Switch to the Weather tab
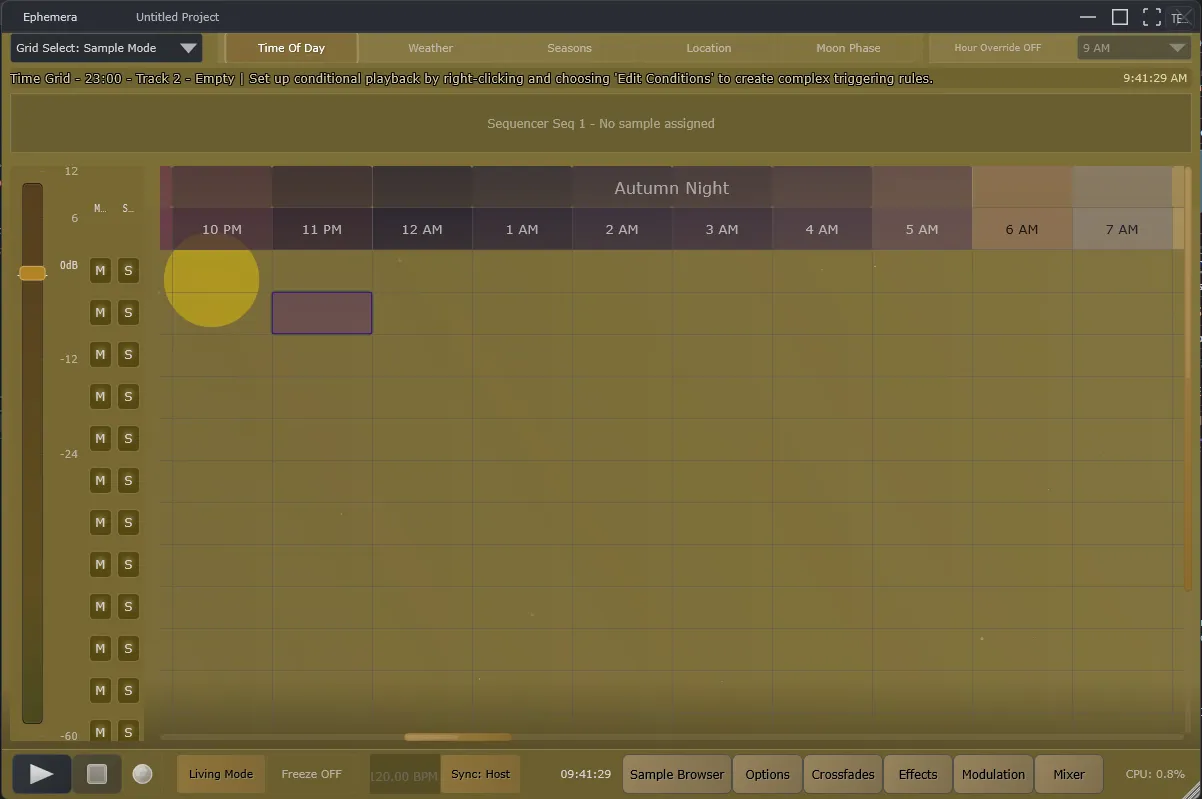The width and height of the screenshot is (1202, 799). click(x=429, y=47)
